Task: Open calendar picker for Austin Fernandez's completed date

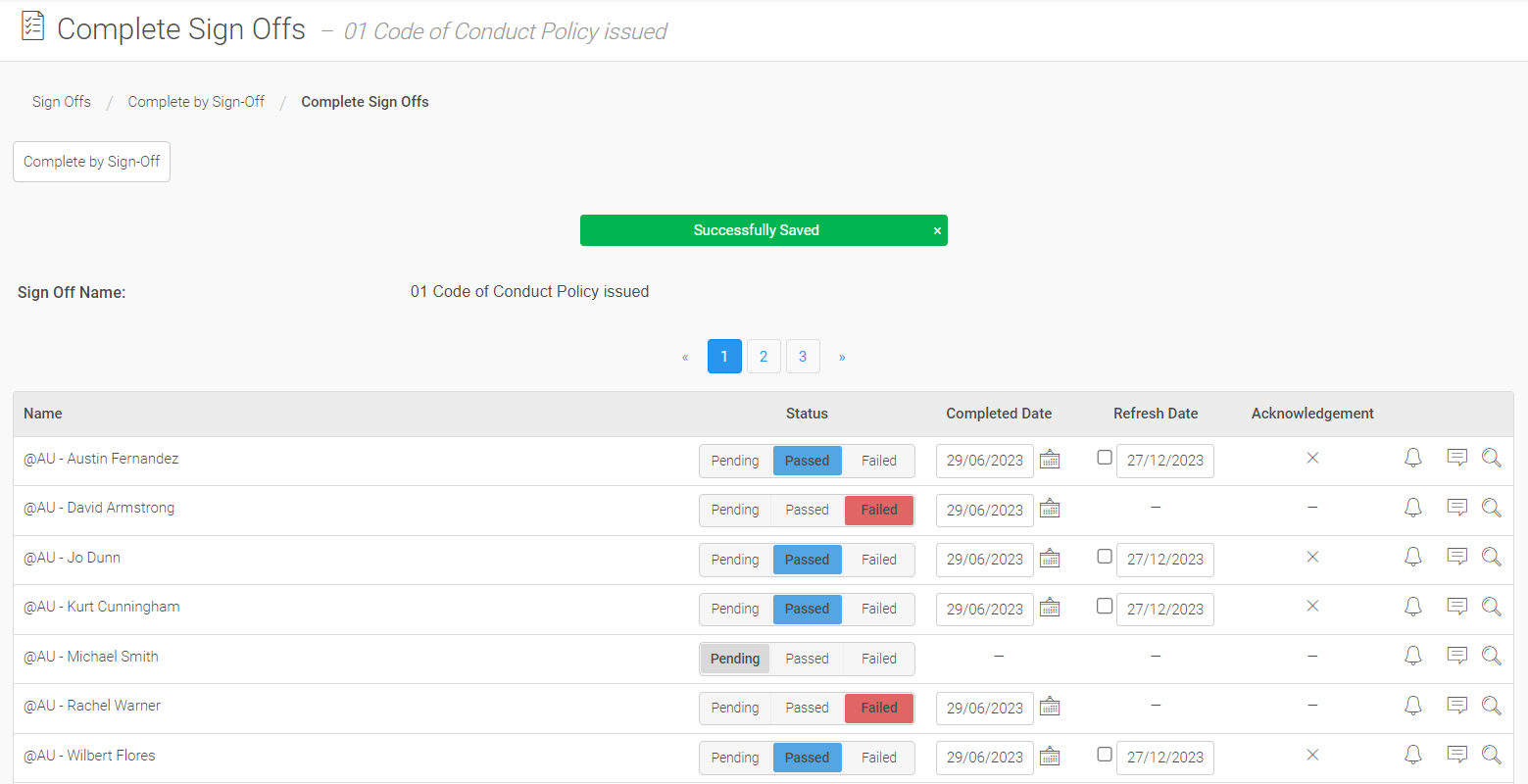Action: point(1050,460)
